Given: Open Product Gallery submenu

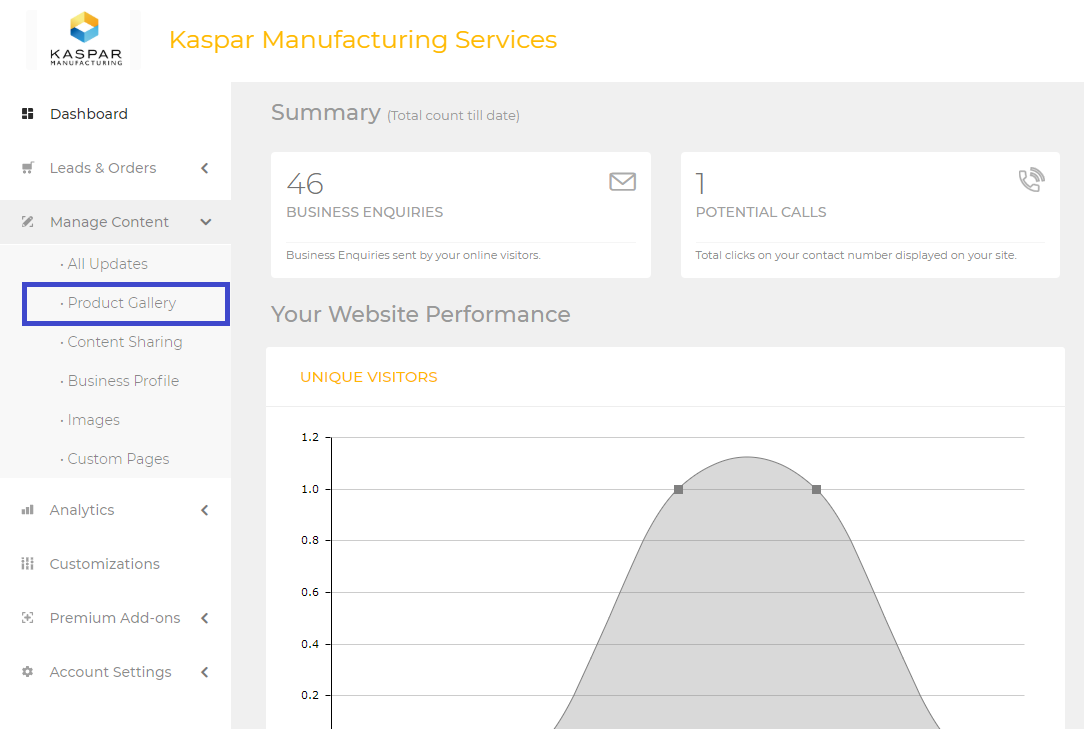Looking at the screenshot, I should click(122, 303).
